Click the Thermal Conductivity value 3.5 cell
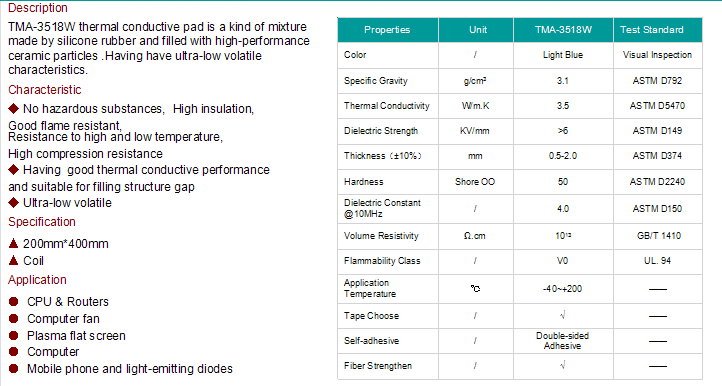Screen dimensions: 722x386 [x=563, y=105]
